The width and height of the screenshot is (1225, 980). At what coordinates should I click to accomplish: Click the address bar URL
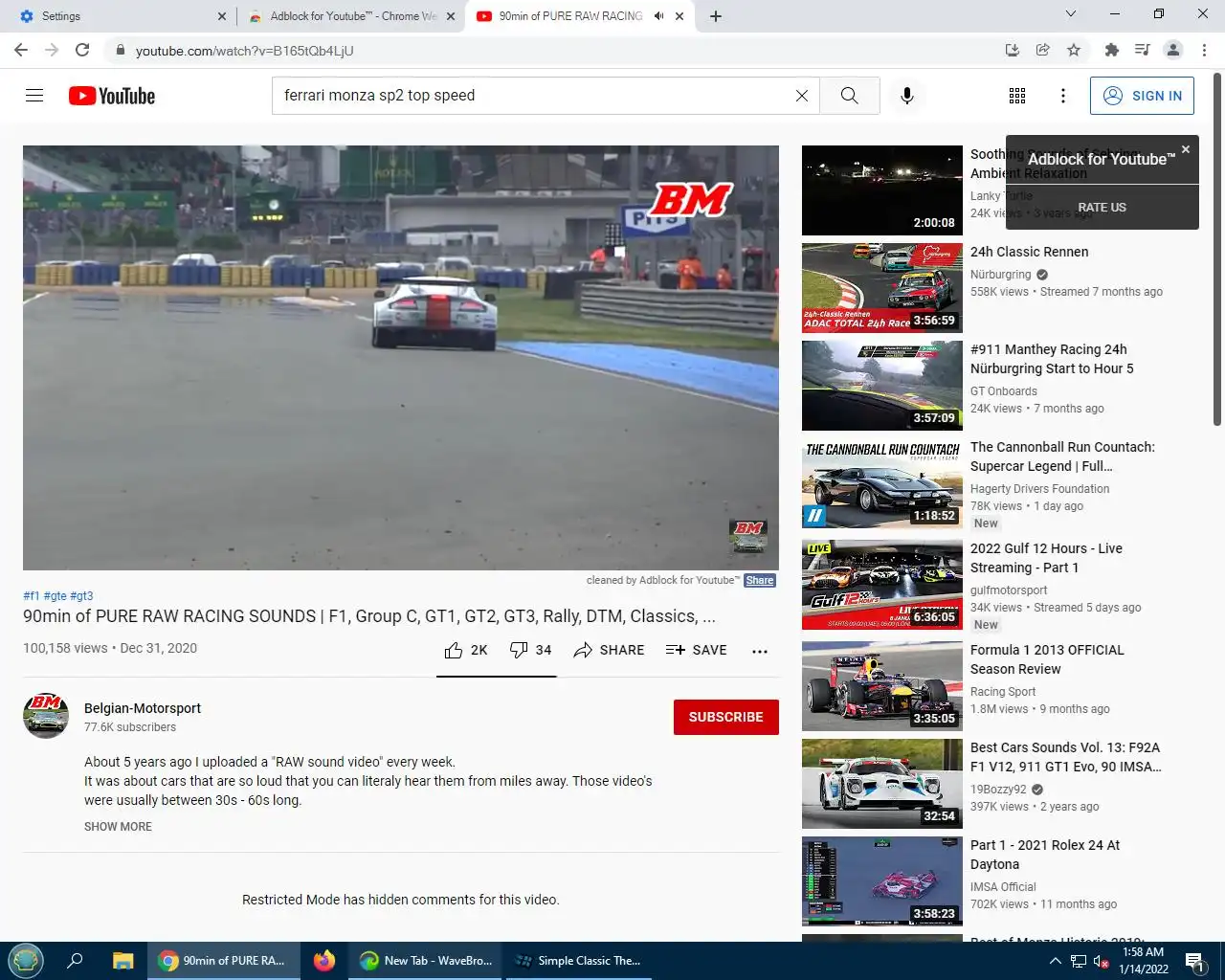coord(244,51)
